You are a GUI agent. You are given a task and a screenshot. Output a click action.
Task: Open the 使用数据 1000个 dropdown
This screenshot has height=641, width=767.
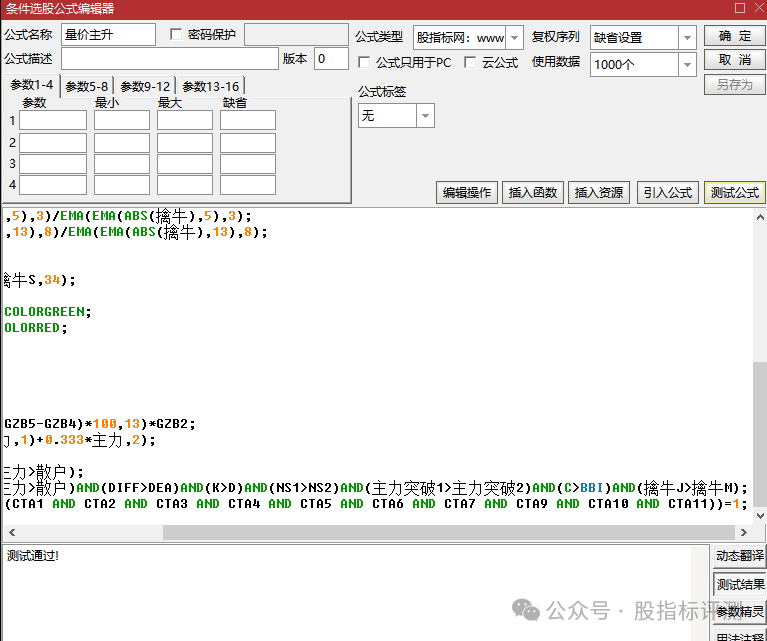pyautogui.click(x=687, y=65)
